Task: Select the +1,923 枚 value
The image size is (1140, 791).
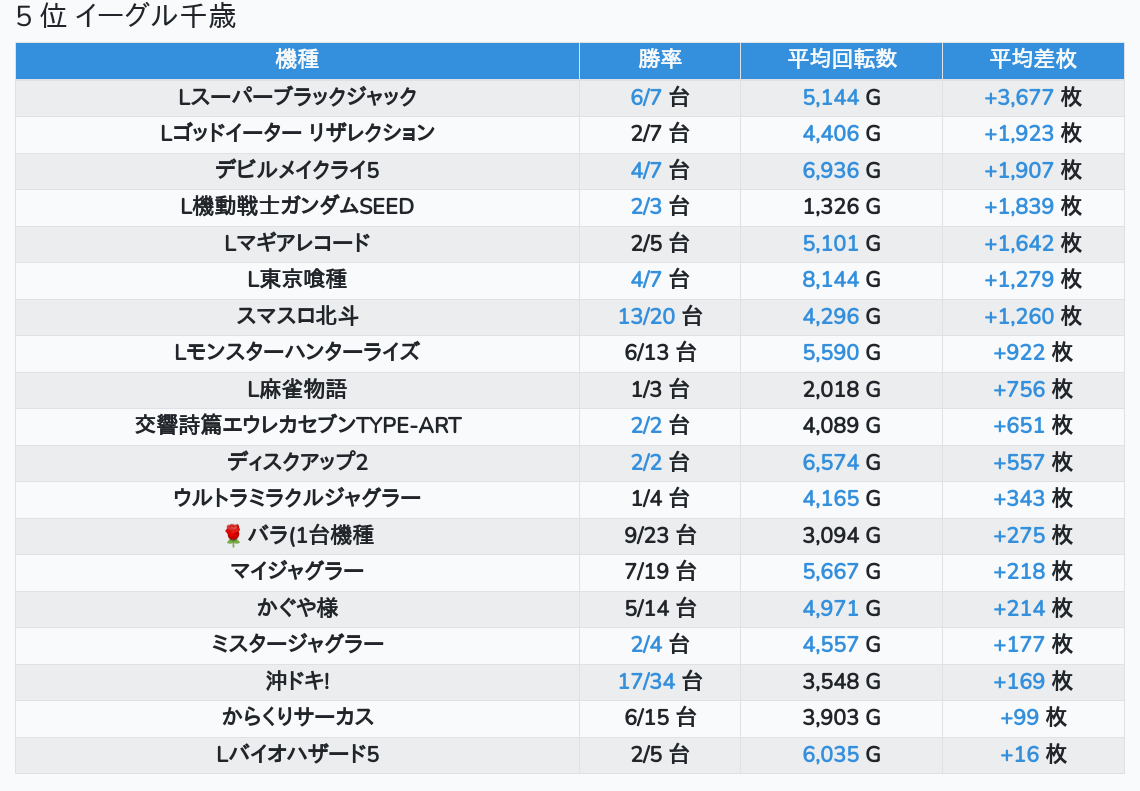Action: [1032, 134]
